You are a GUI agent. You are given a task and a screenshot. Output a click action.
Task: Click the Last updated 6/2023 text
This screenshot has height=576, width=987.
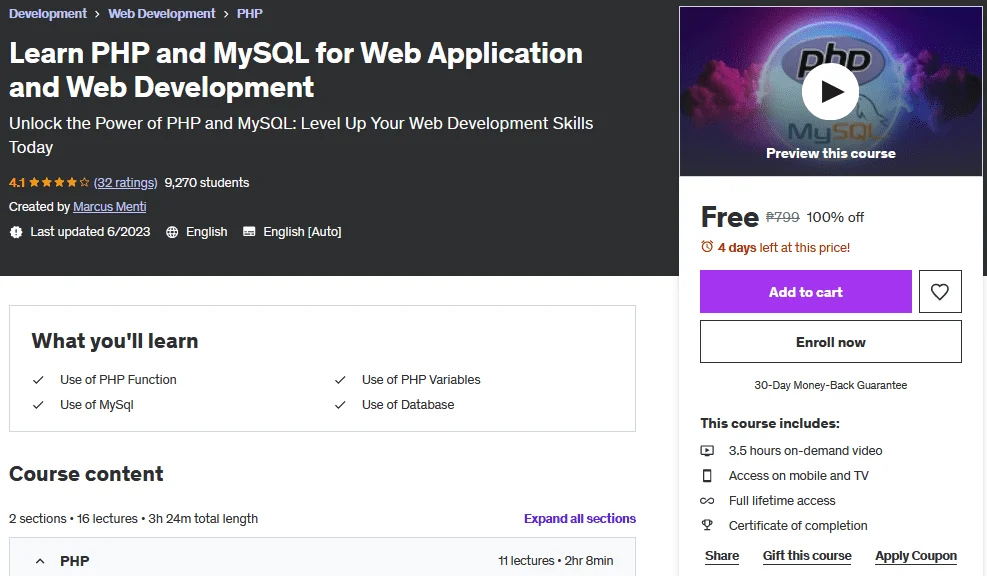click(x=90, y=232)
